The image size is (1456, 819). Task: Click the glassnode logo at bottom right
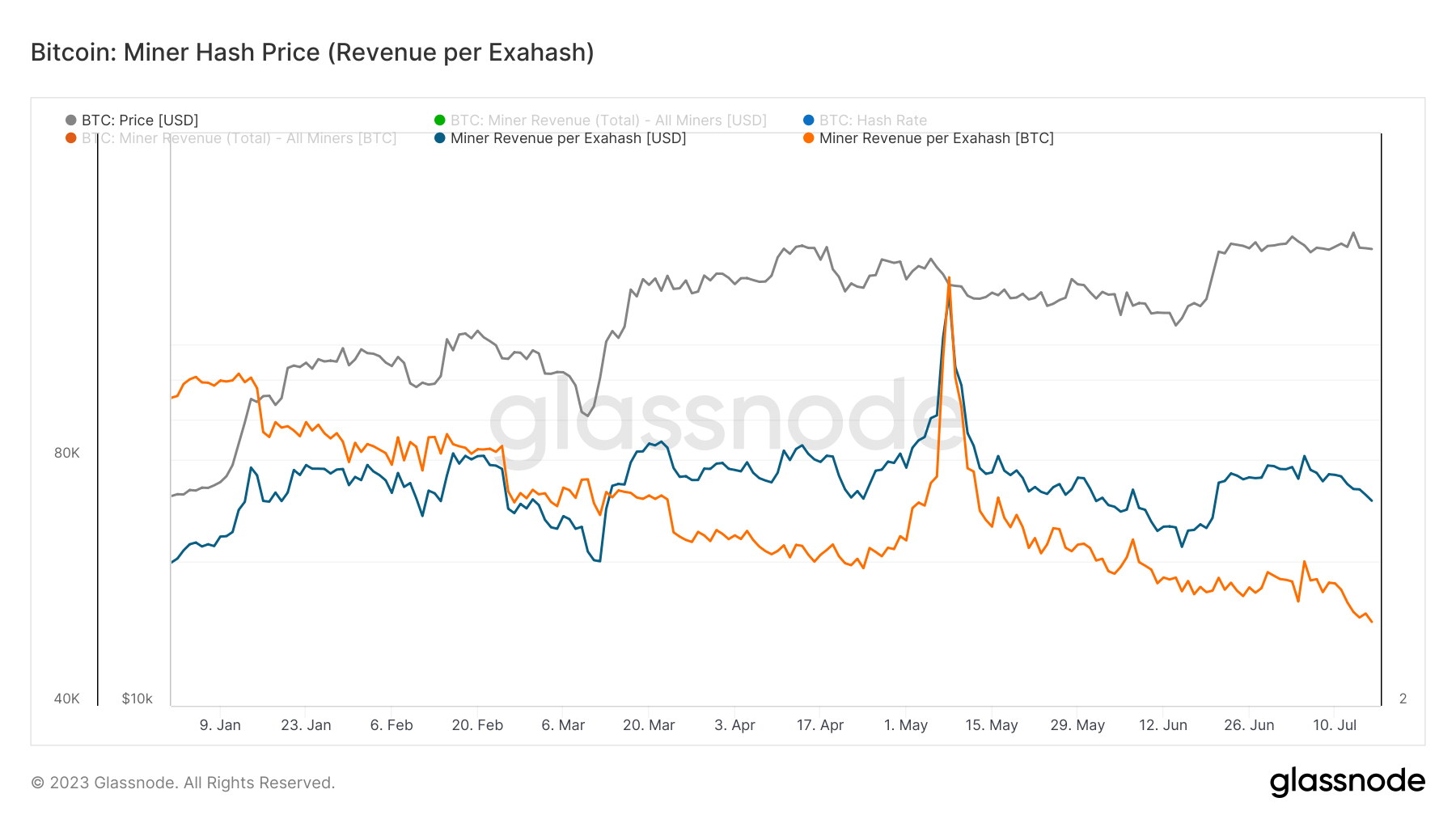1347,782
